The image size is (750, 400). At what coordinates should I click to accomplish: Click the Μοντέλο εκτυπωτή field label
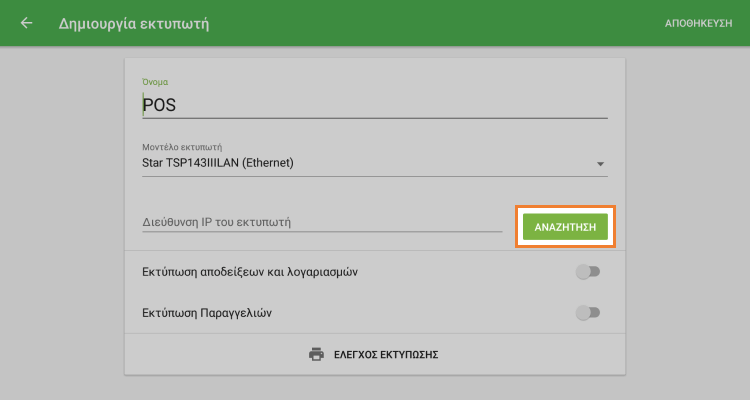click(x=182, y=146)
